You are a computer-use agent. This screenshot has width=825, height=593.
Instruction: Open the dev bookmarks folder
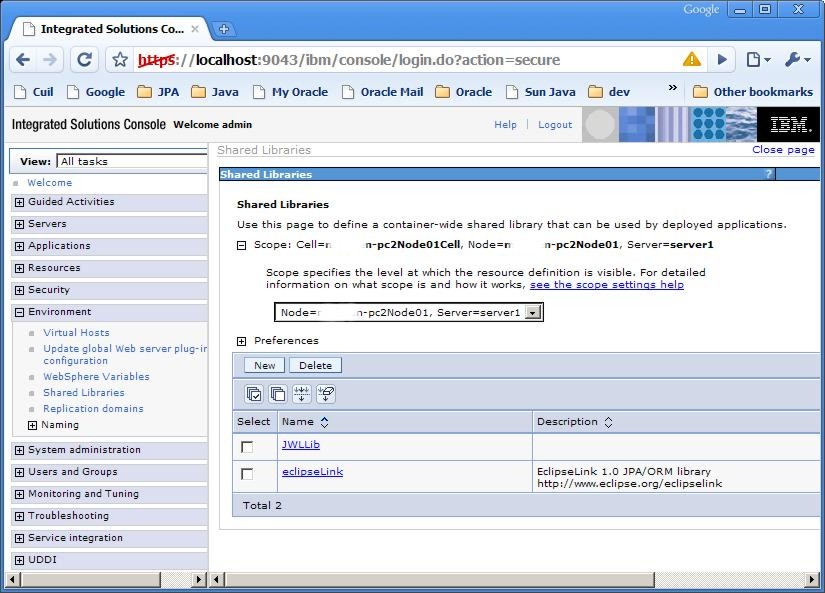click(609, 92)
